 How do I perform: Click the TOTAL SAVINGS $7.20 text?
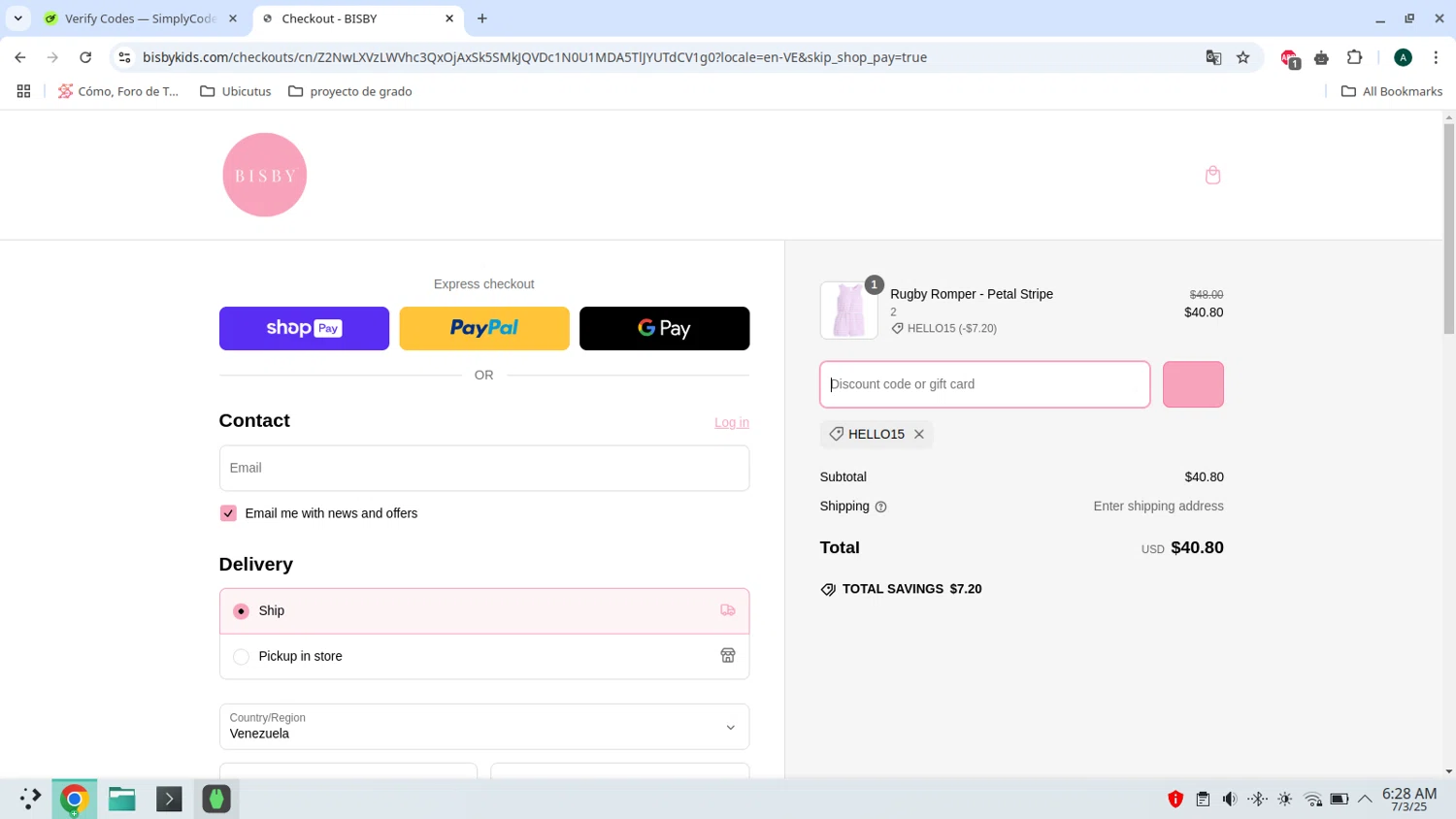pyautogui.click(x=912, y=589)
